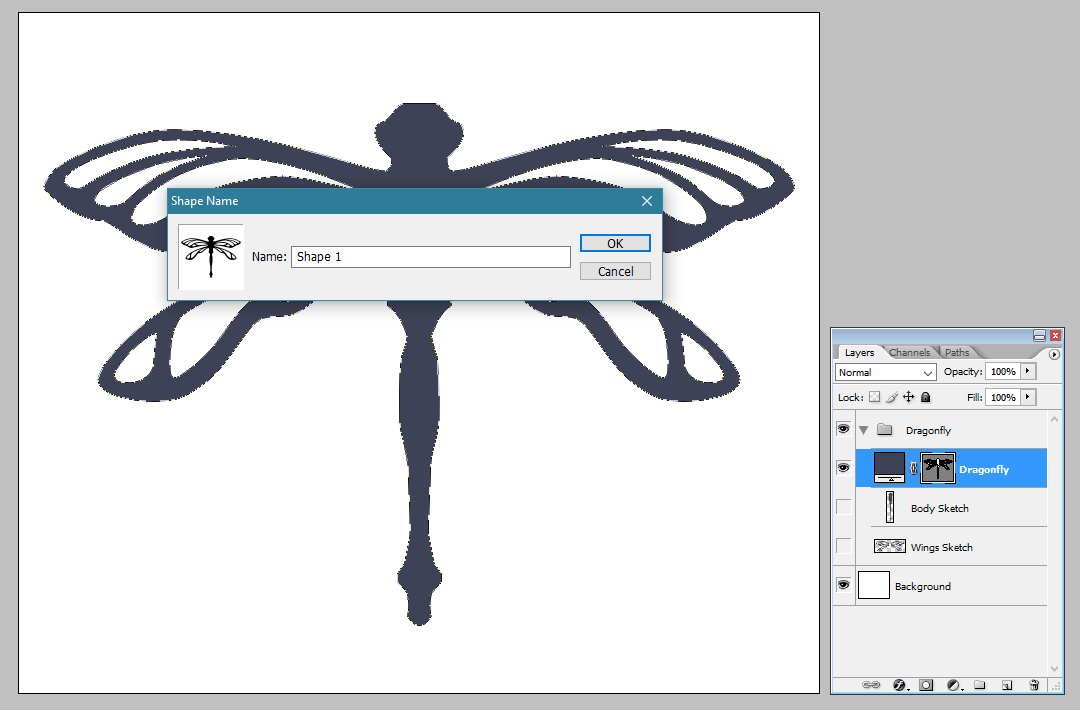1080x710 pixels.
Task: Switch to the Channels tab
Action: (909, 352)
